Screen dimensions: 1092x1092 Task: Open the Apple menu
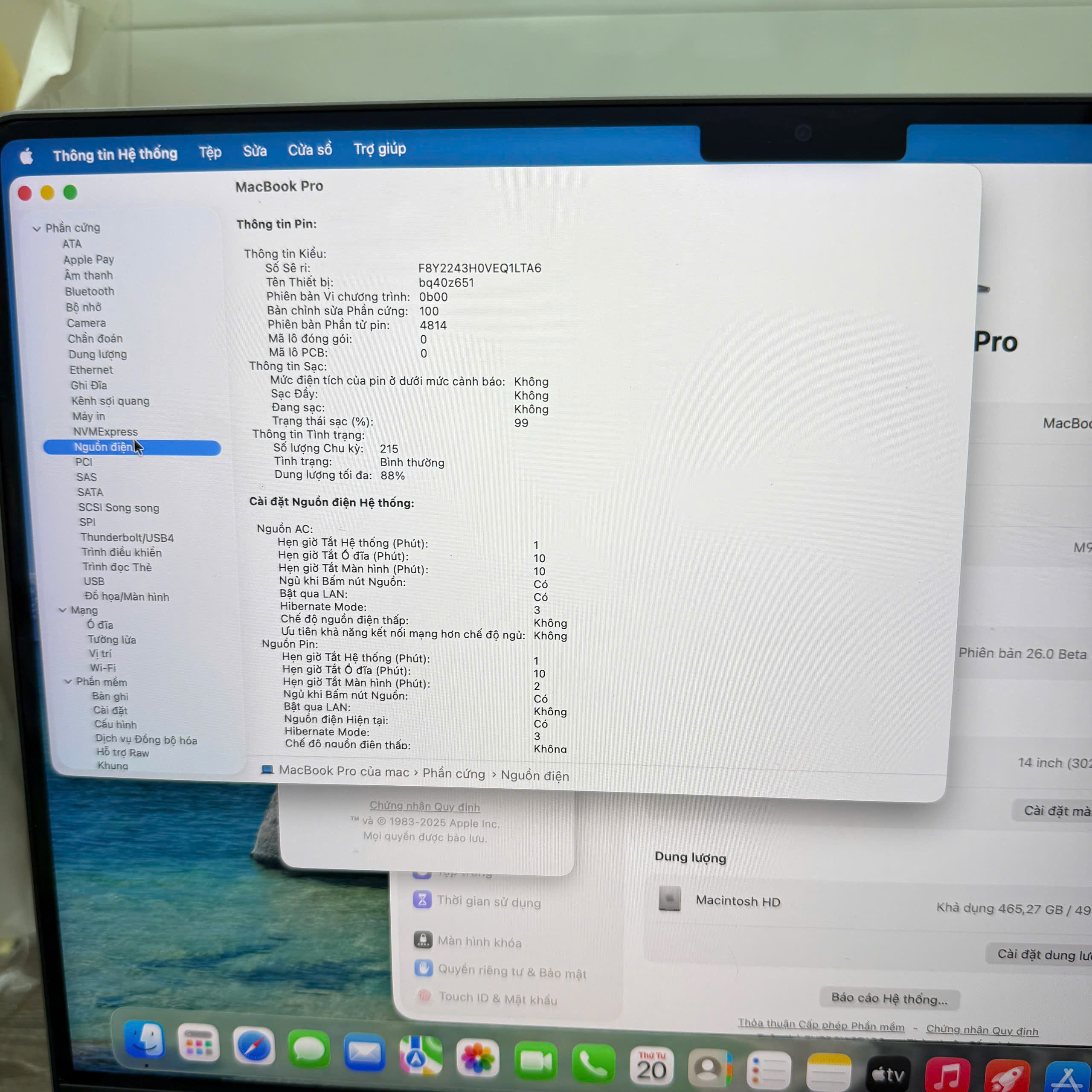tap(26, 156)
